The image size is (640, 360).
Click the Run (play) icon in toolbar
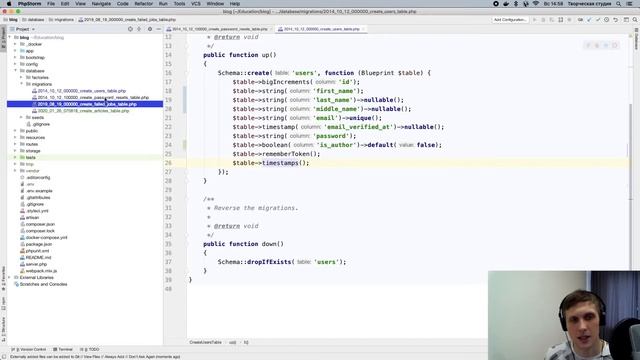click(535, 20)
